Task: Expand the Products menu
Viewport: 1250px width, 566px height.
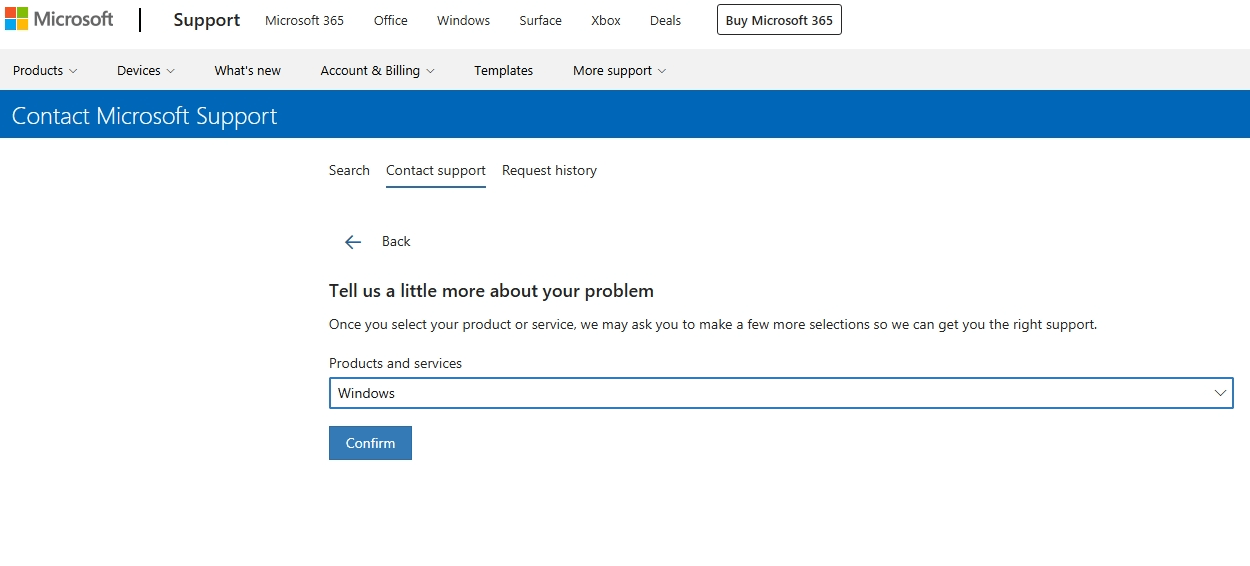Action: coord(45,70)
